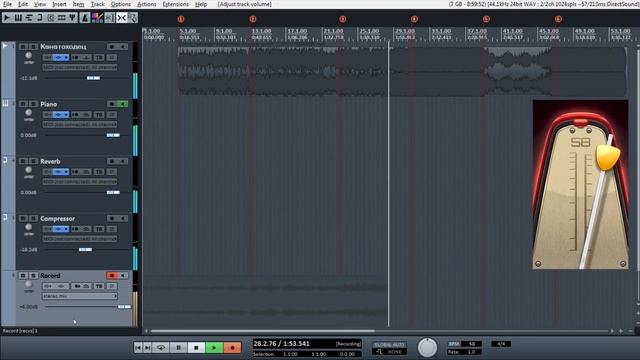
Task: Mute the Compressor track
Action: click(x=23, y=218)
